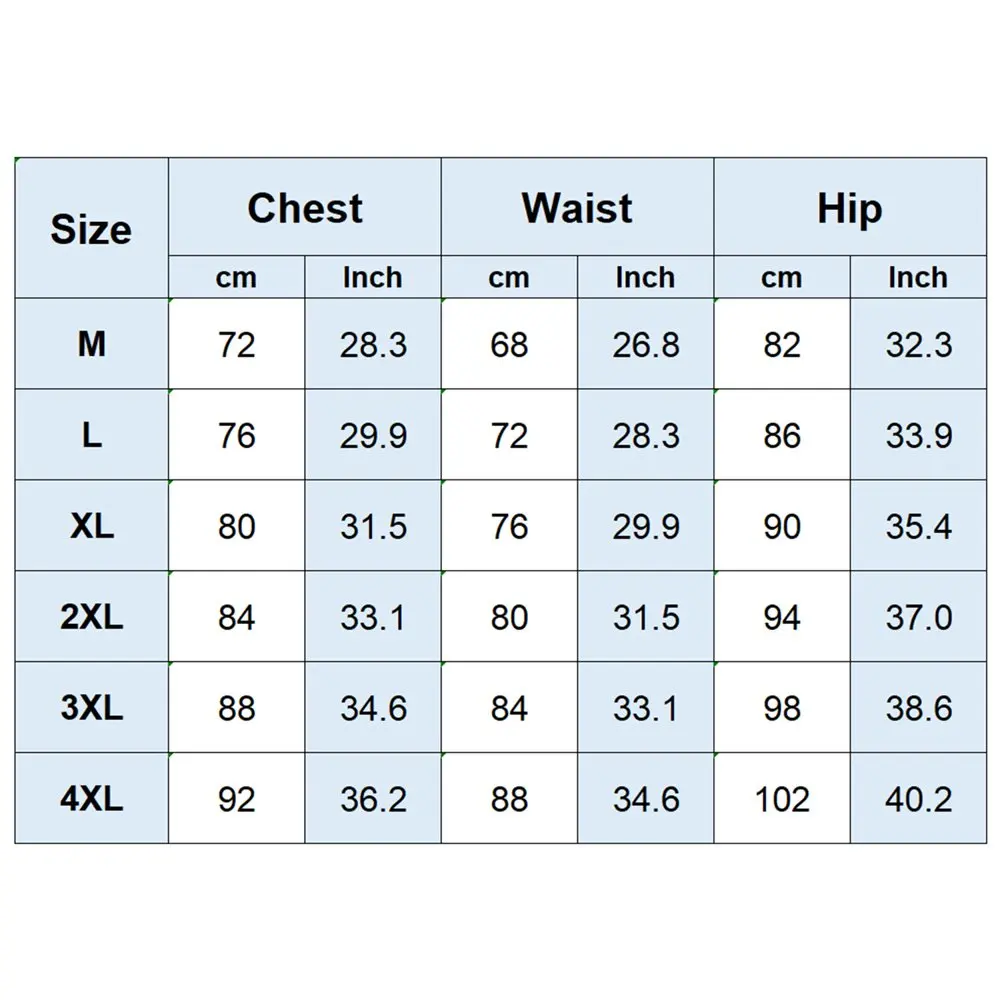Select the 37.0 inch hip value
The height and width of the screenshot is (1000, 1000).
(x=918, y=617)
